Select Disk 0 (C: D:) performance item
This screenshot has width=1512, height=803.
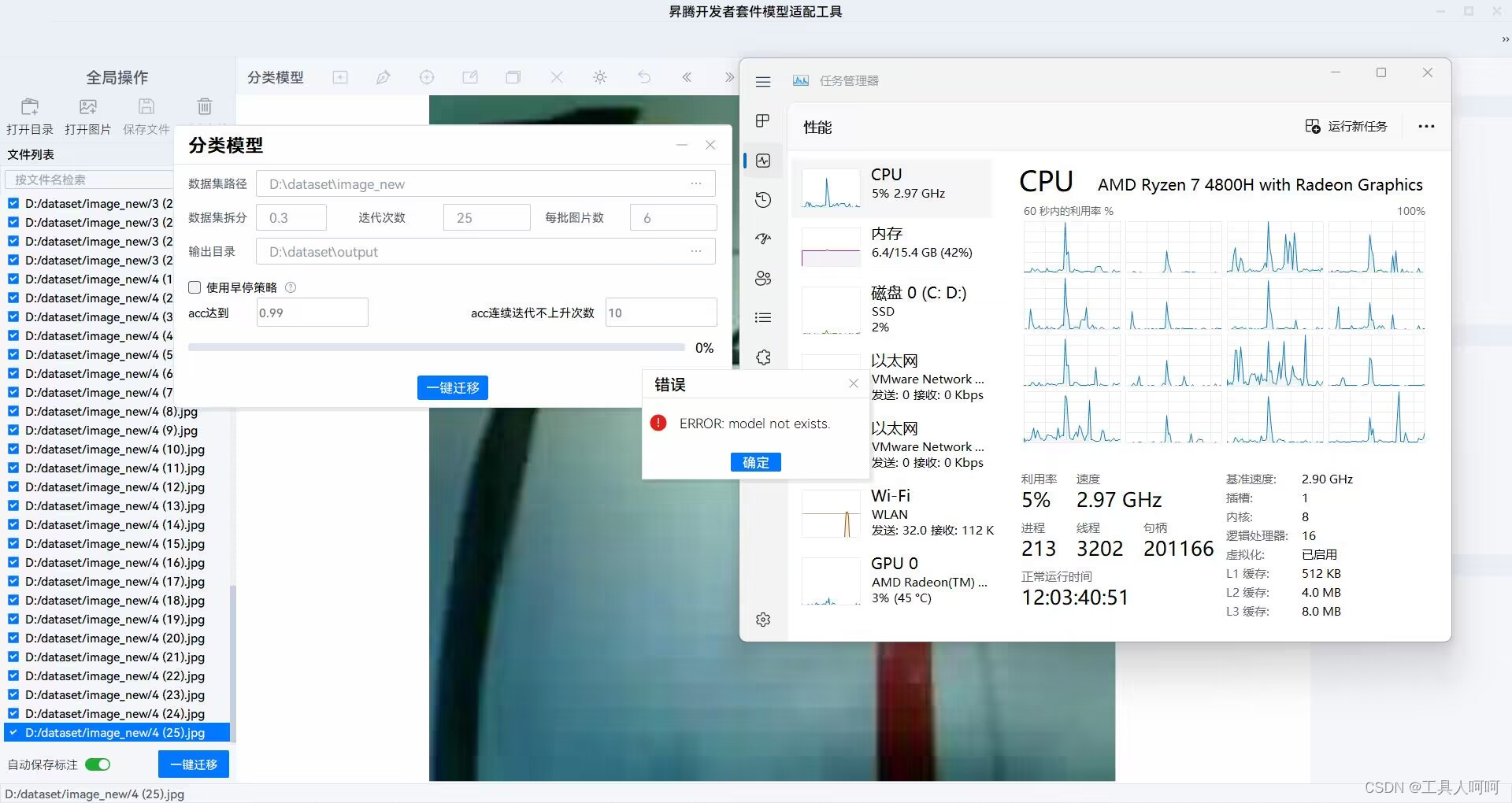tap(892, 310)
